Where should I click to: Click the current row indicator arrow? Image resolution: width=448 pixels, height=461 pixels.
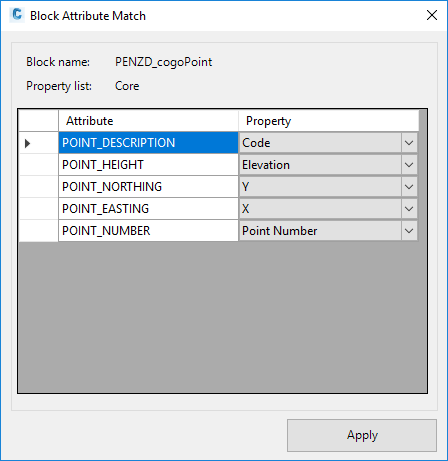point(28,143)
